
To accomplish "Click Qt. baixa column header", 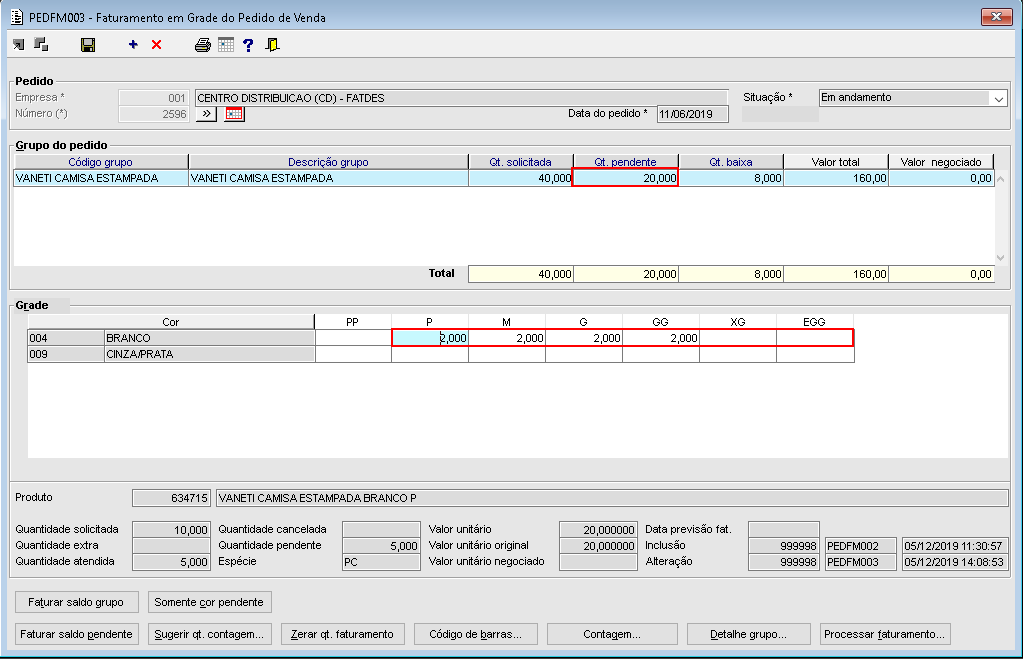I will tap(731, 162).
